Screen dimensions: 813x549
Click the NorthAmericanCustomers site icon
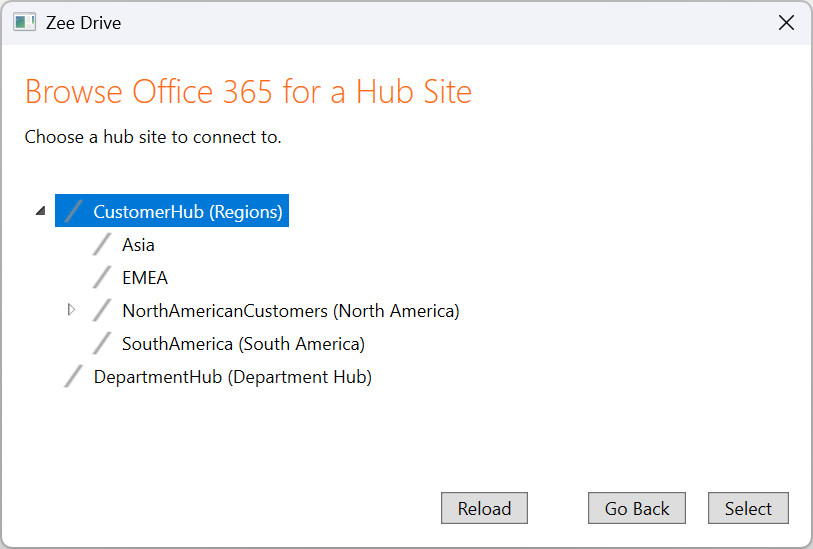(102, 311)
